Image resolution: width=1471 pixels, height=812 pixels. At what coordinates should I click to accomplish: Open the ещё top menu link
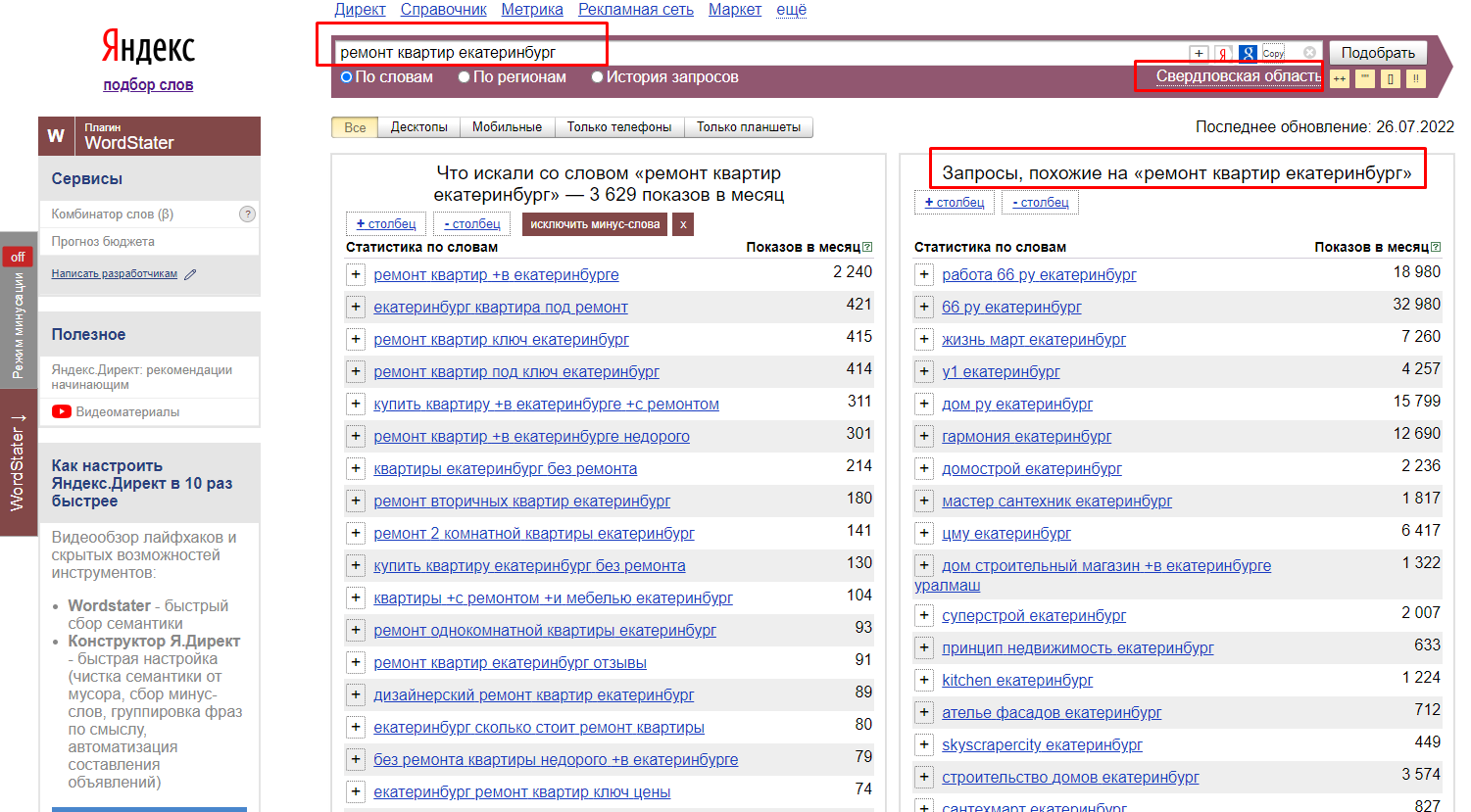click(791, 10)
